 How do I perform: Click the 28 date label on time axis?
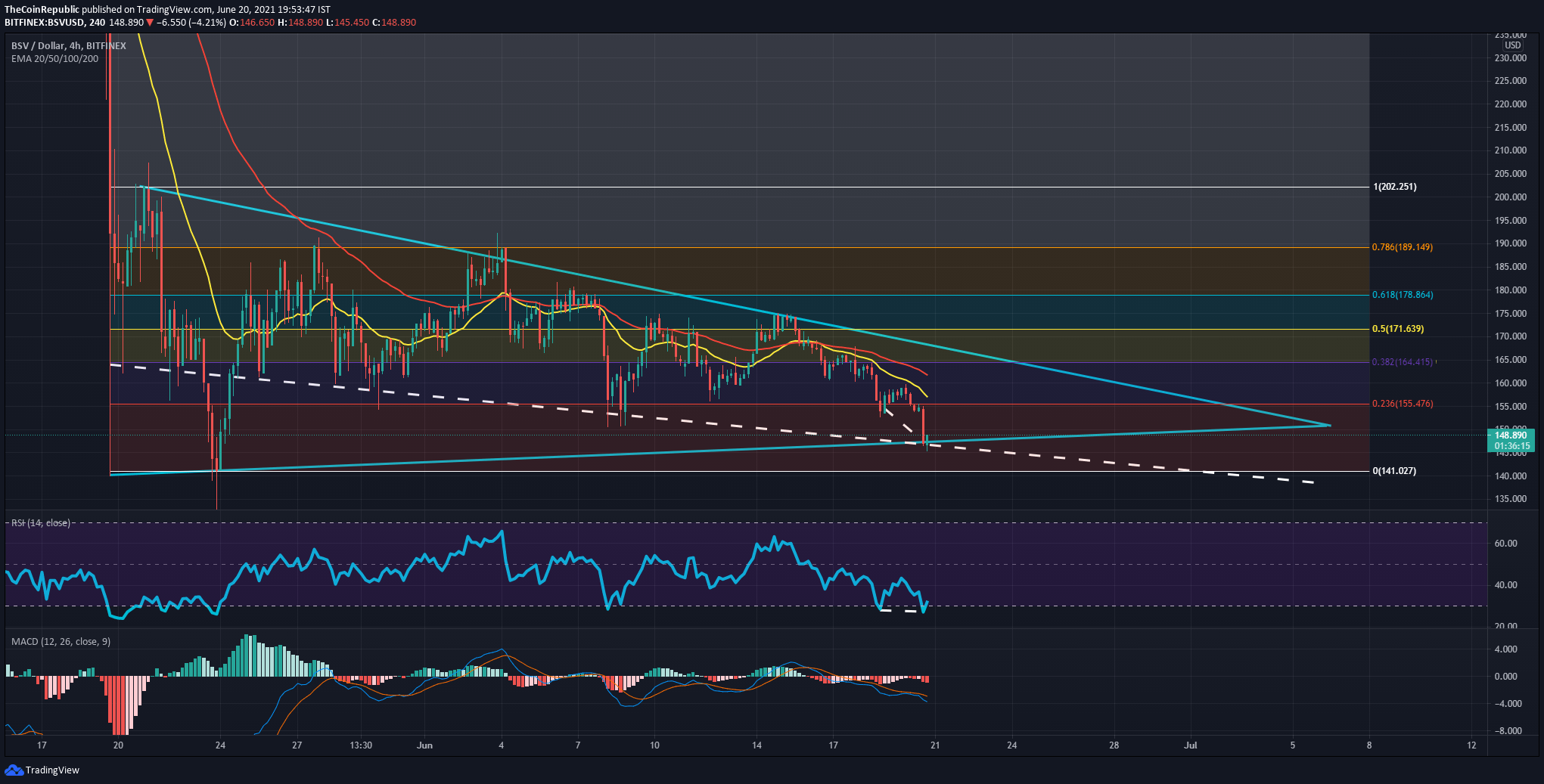[1114, 745]
